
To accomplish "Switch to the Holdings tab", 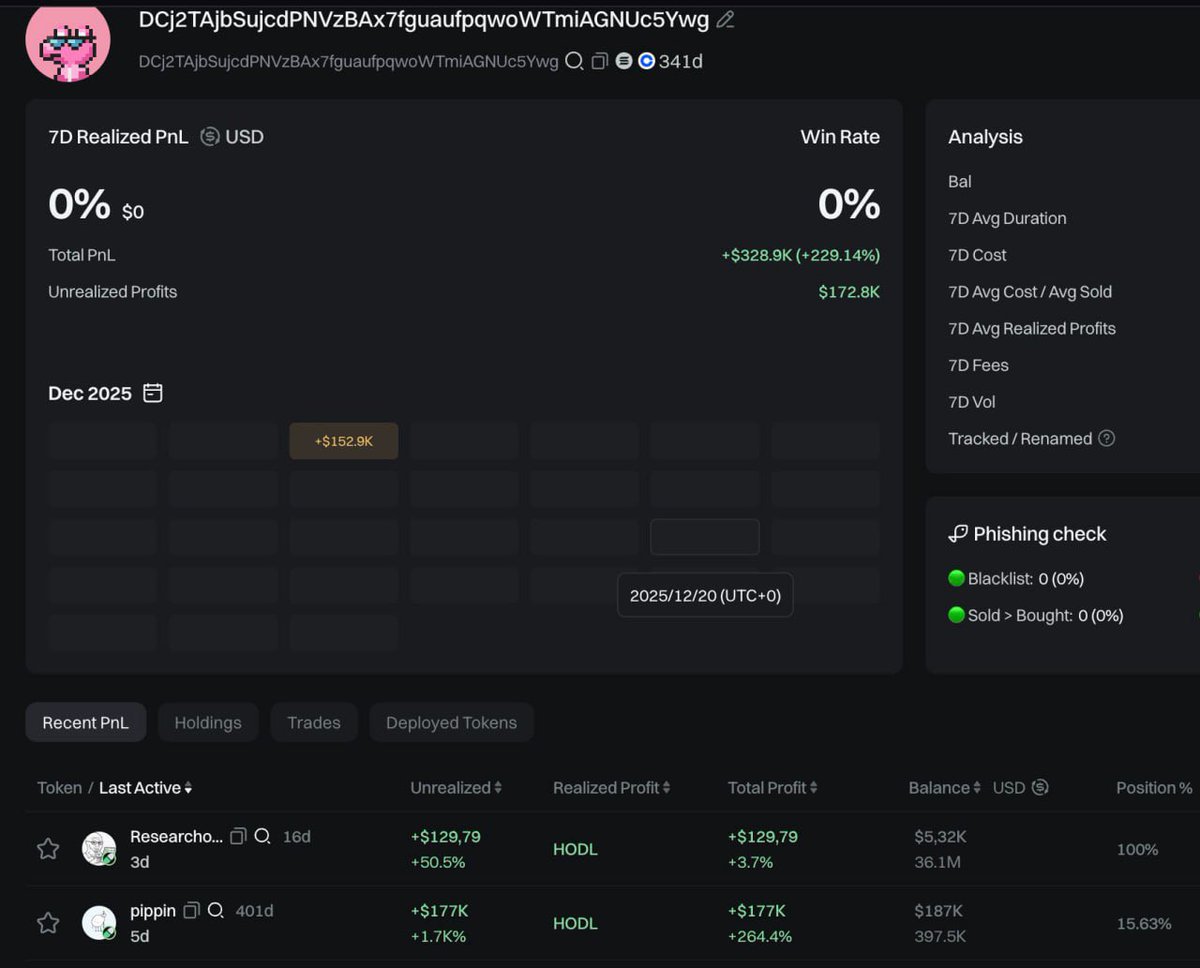I will coord(208,722).
